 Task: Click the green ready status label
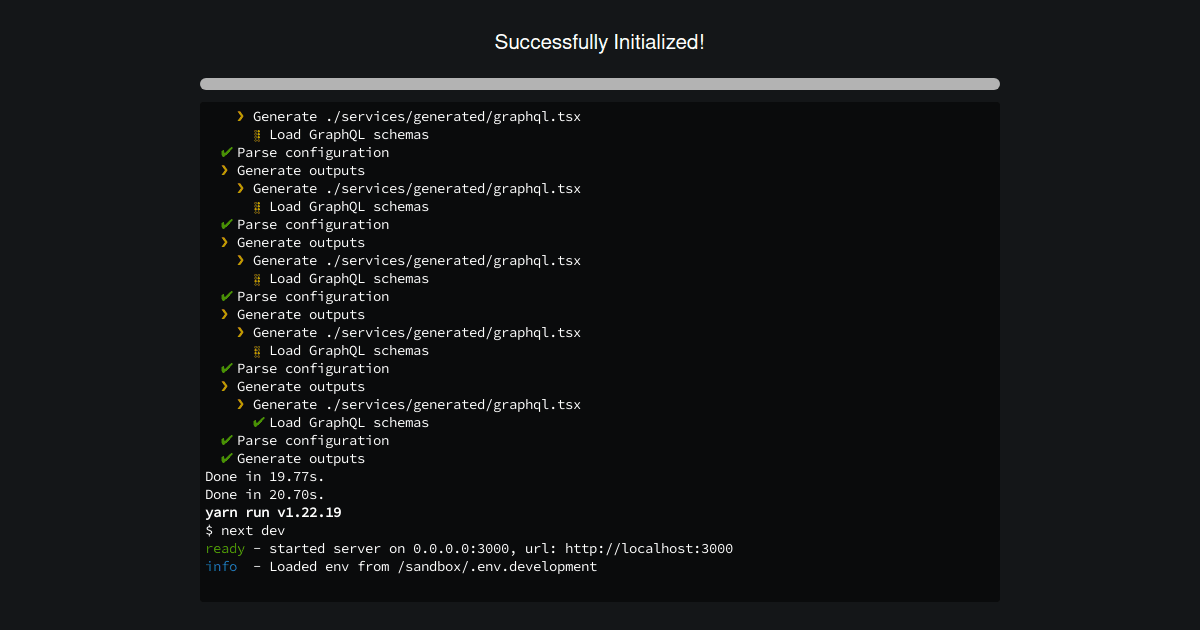pyautogui.click(x=225, y=548)
